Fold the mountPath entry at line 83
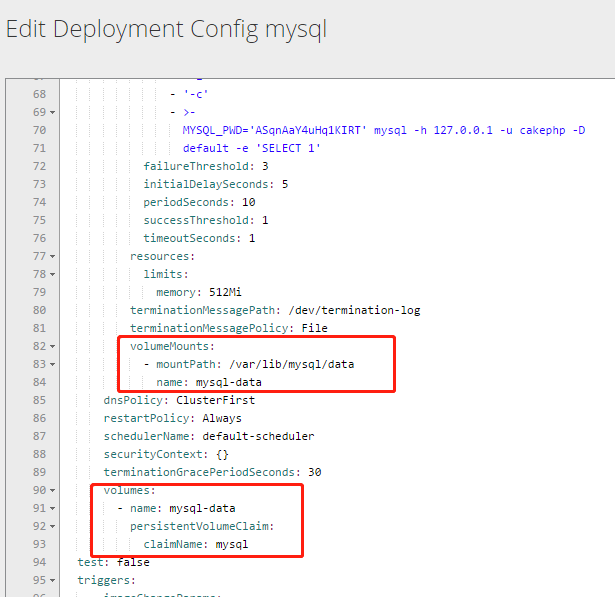Viewport: 615px width, 597px height. pyautogui.click(x=52, y=364)
